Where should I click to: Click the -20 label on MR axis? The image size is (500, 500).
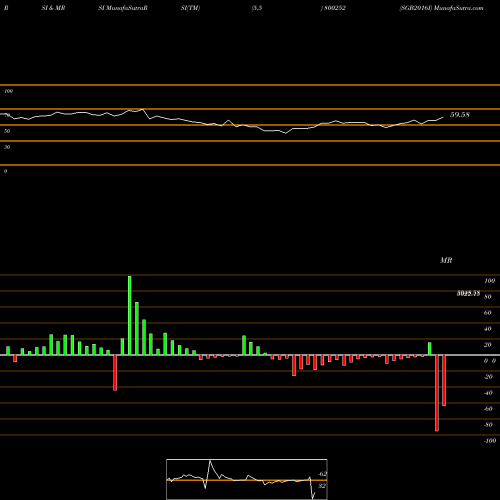point(488,377)
